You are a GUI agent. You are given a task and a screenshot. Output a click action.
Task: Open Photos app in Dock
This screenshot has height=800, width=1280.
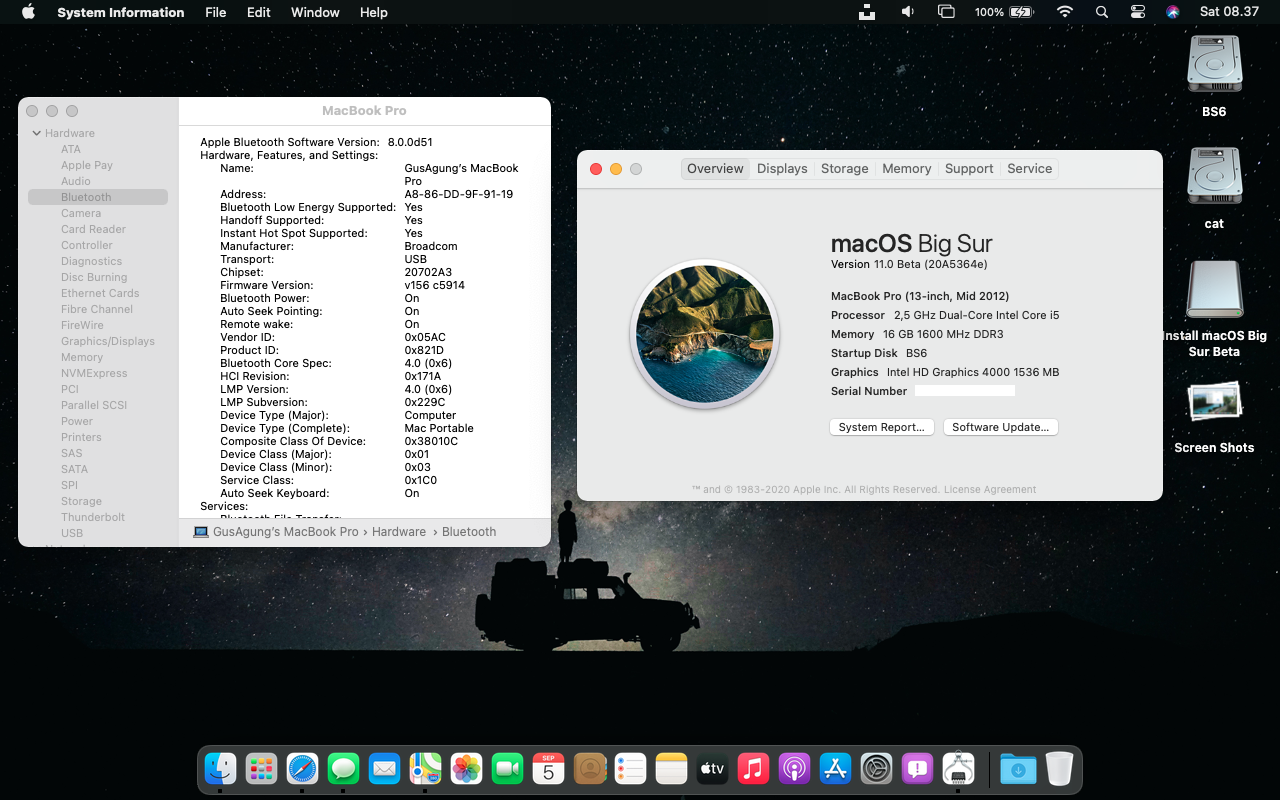(466, 768)
